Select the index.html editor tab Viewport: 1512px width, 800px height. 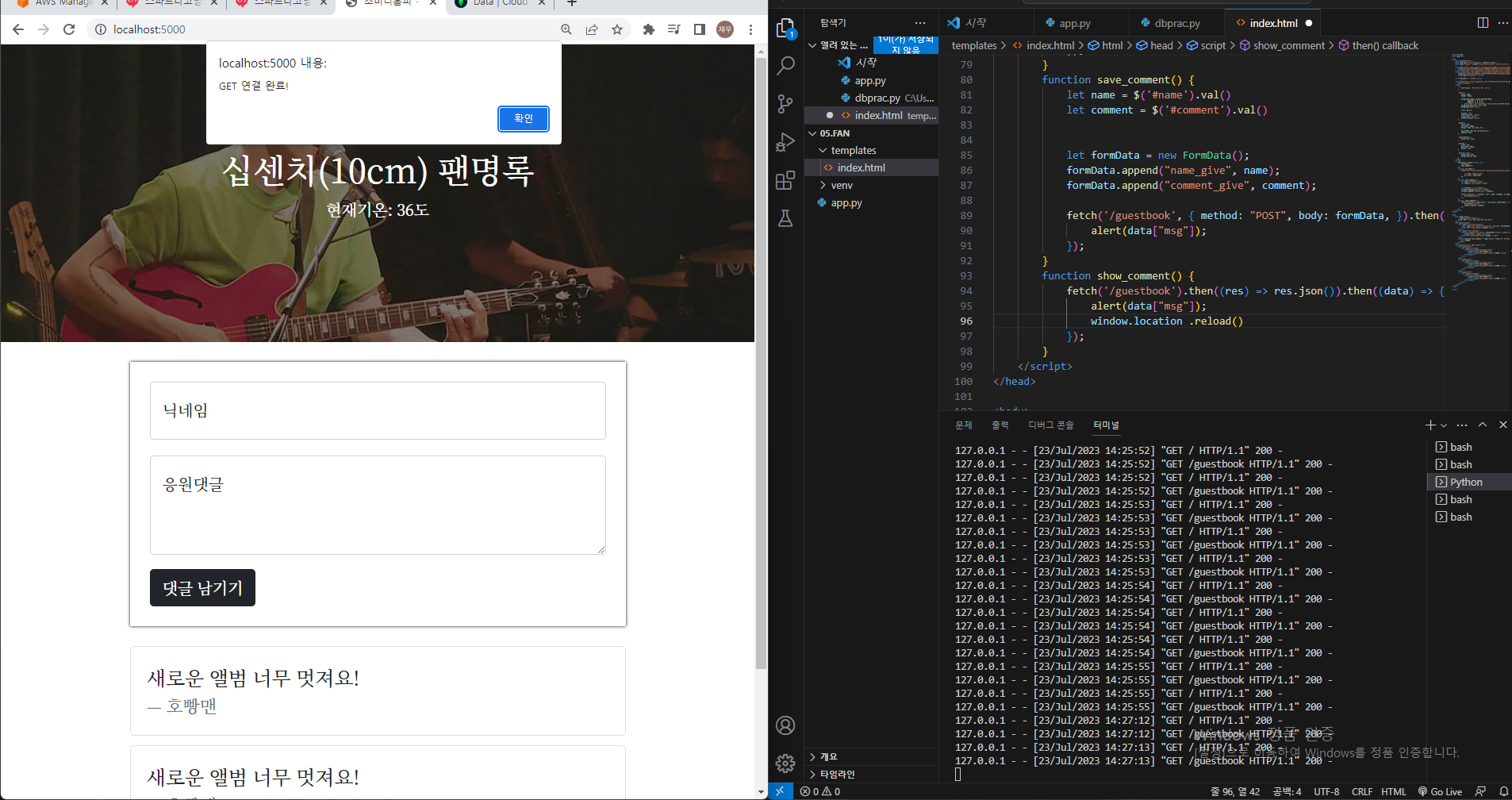tap(1273, 23)
